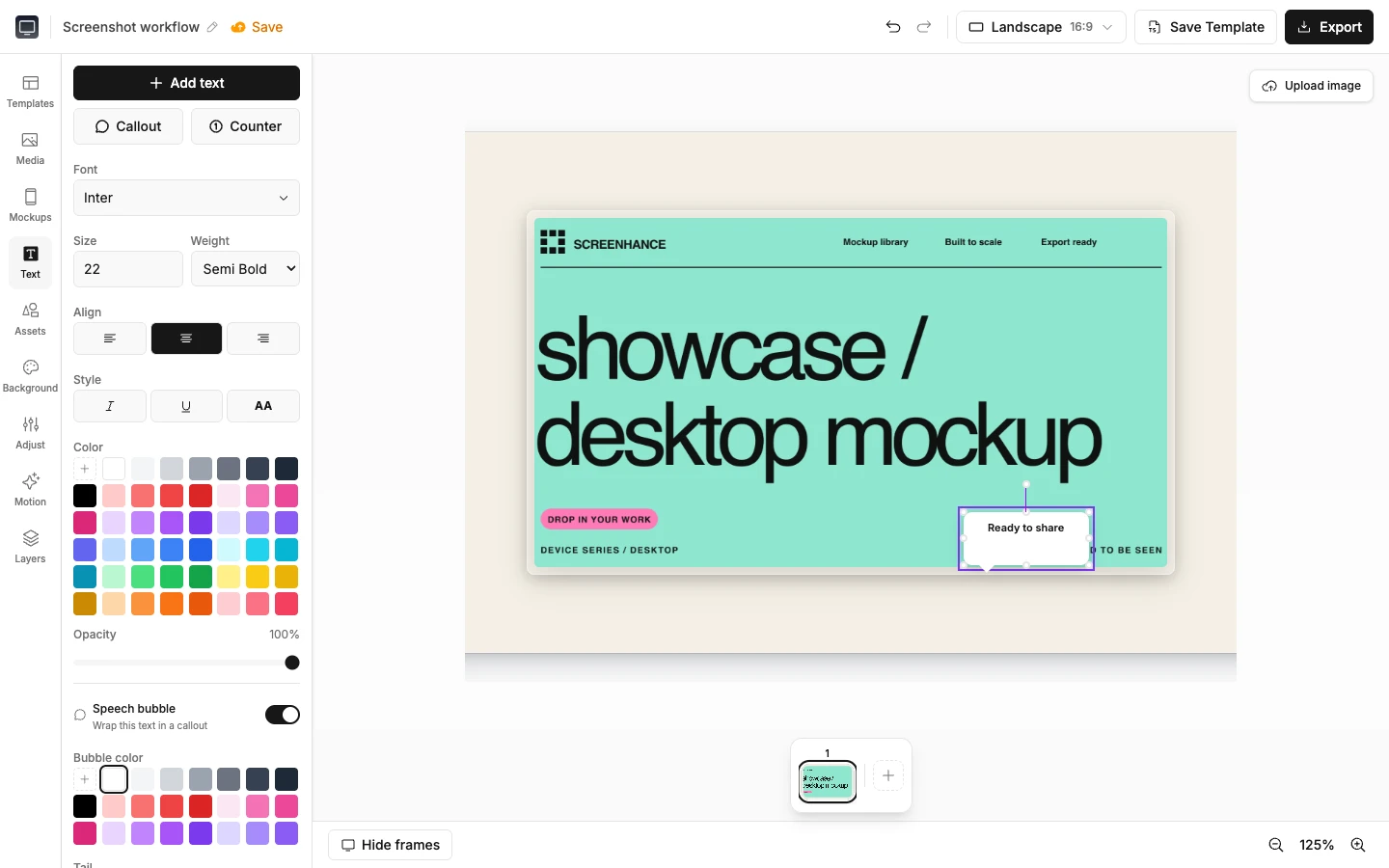The image size is (1389, 868).
Task: Toggle the Speech bubble switch off
Action: point(283,715)
